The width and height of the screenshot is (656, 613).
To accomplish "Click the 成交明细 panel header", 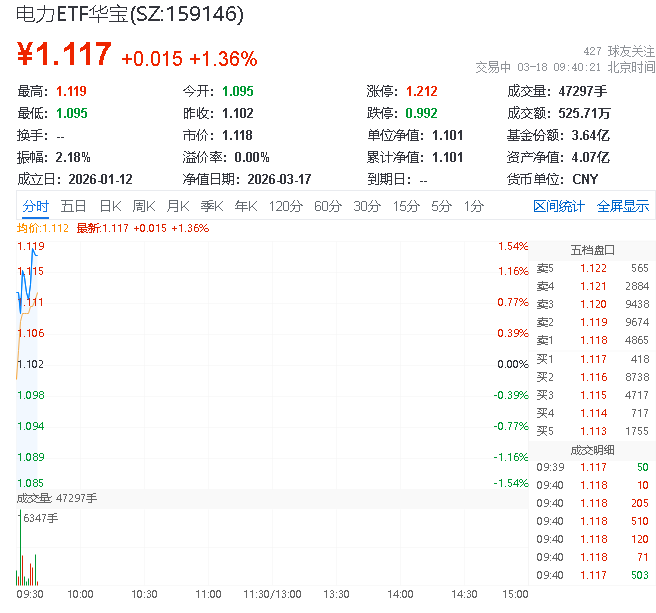I will click(x=592, y=450).
